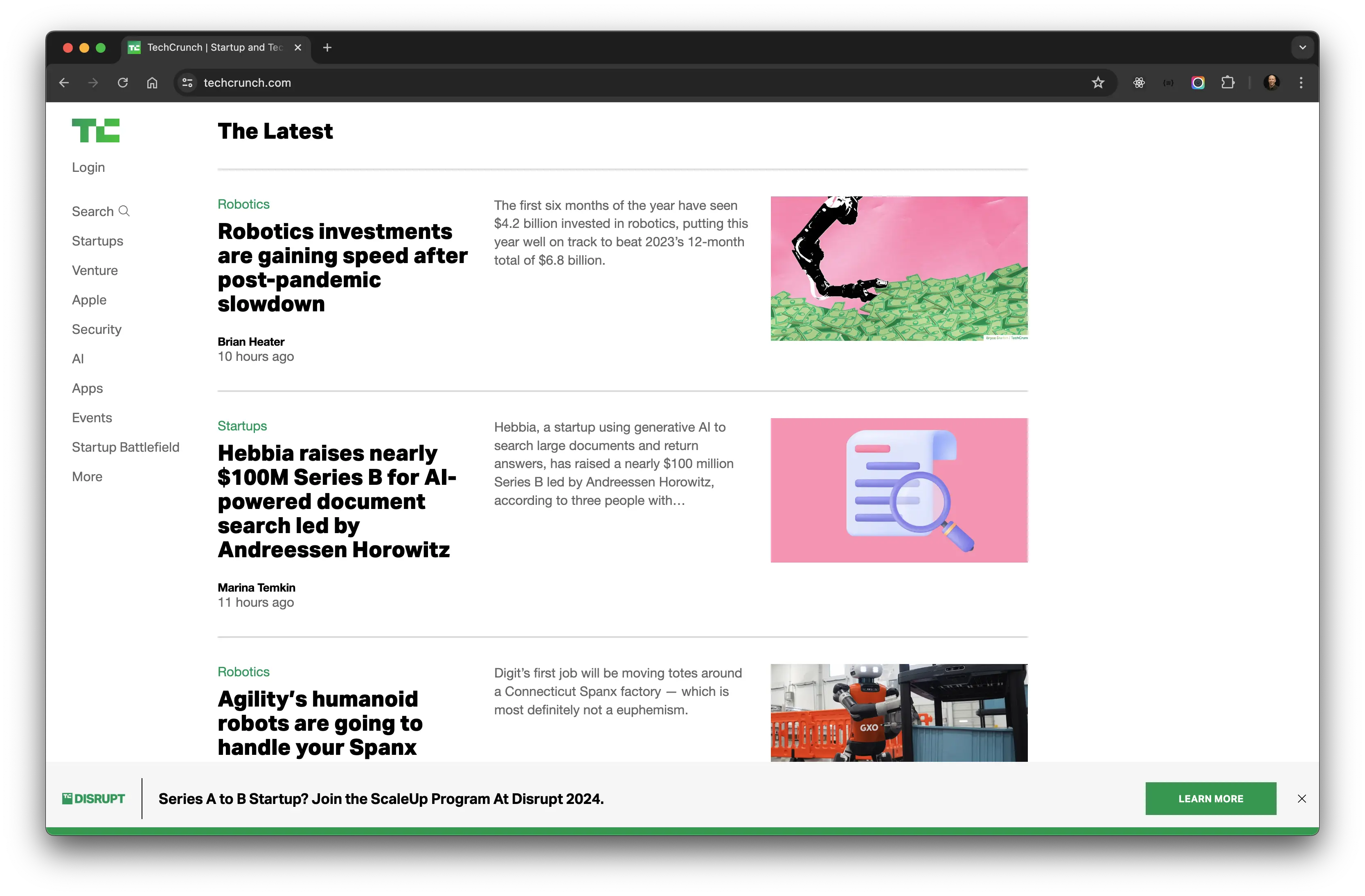Expand the tab search dropdown arrow
Image resolution: width=1365 pixels, height=896 pixels.
coord(1302,47)
